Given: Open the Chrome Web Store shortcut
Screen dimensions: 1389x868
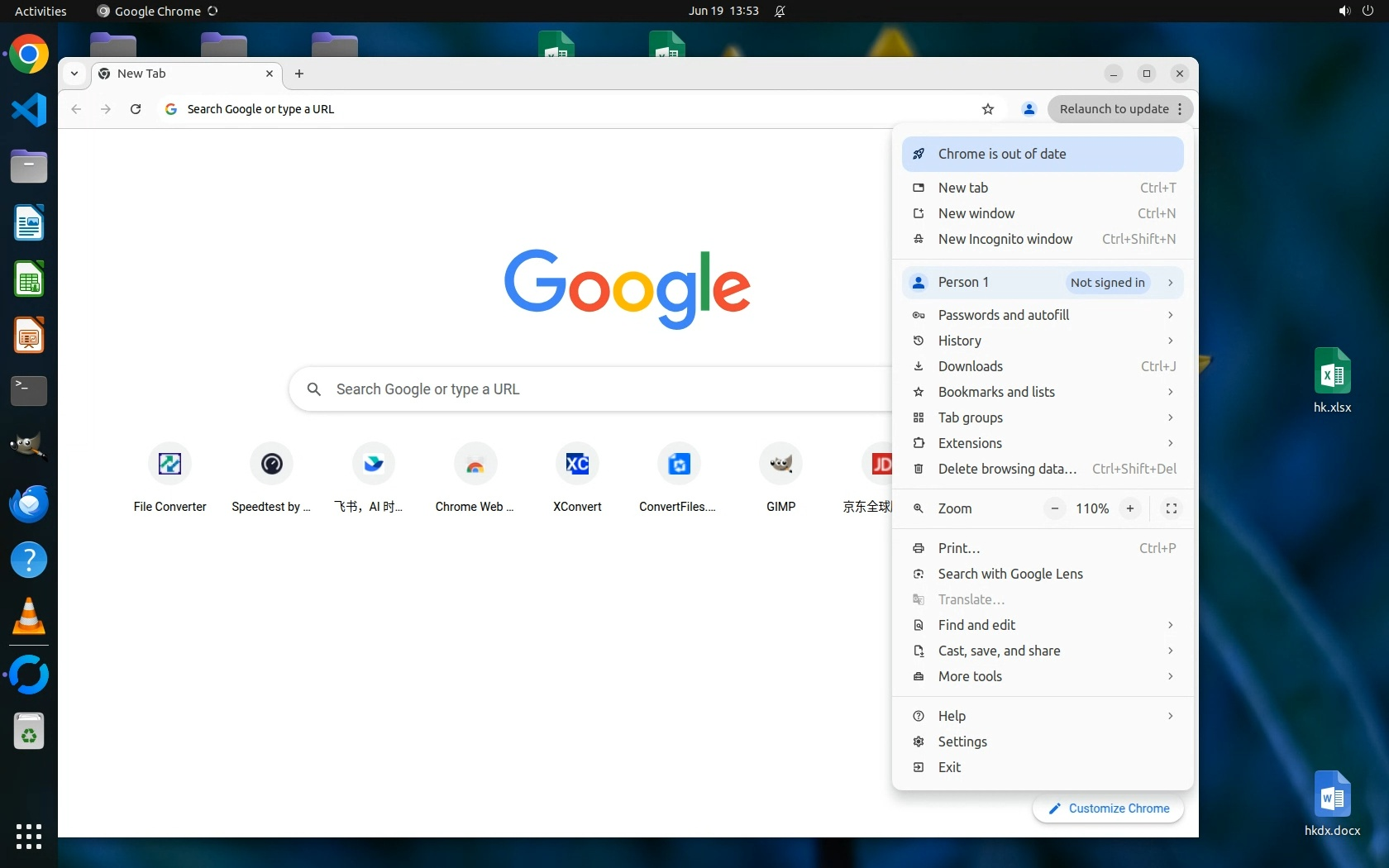Looking at the screenshot, I should 475,465.
